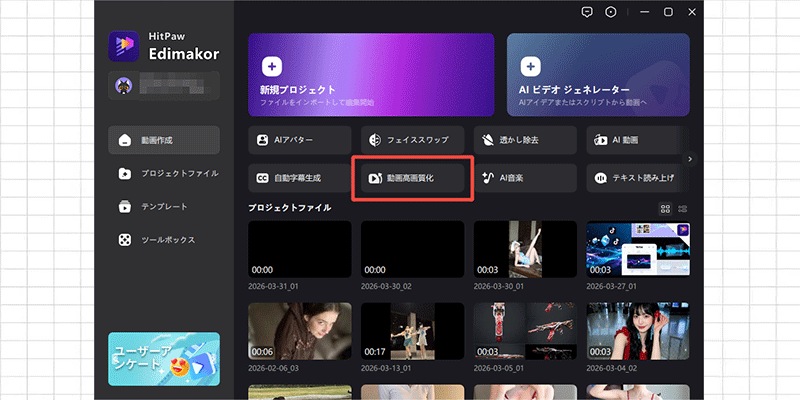Image resolution: width=800 pixels, height=400 pixels.
Task: Open project thumbnail 2026-03-31_01
Action: tap(300, 249)
